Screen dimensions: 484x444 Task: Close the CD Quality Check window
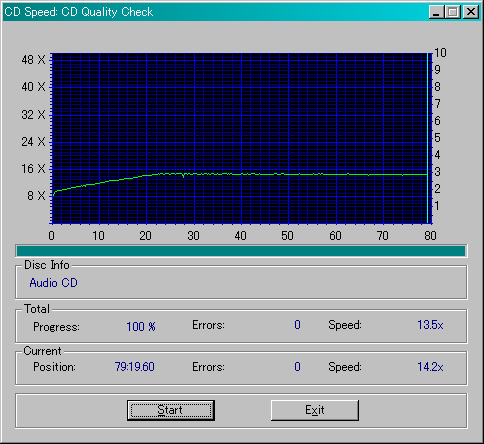(471, 12)
